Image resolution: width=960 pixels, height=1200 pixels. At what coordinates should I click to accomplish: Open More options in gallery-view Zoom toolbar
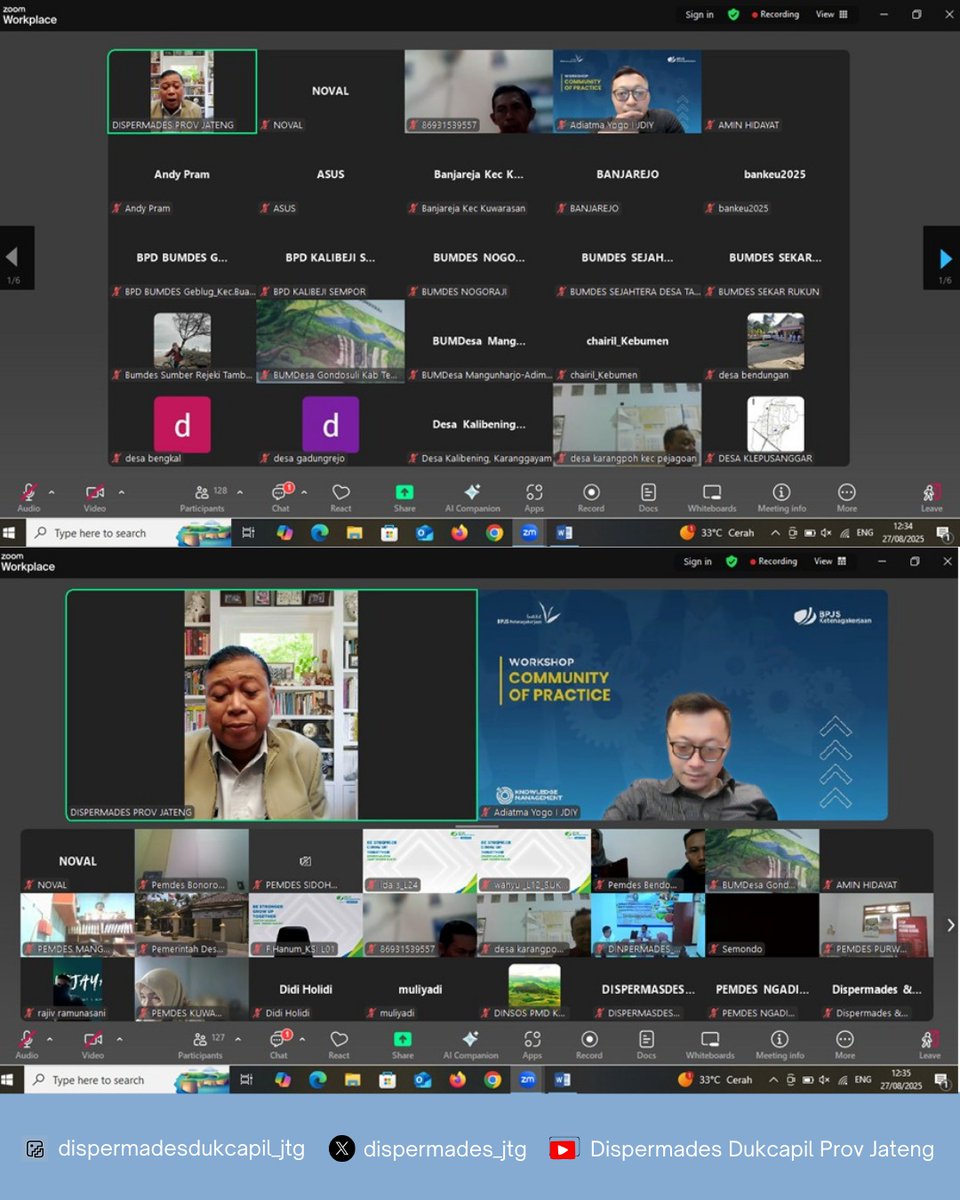[847, 497]
